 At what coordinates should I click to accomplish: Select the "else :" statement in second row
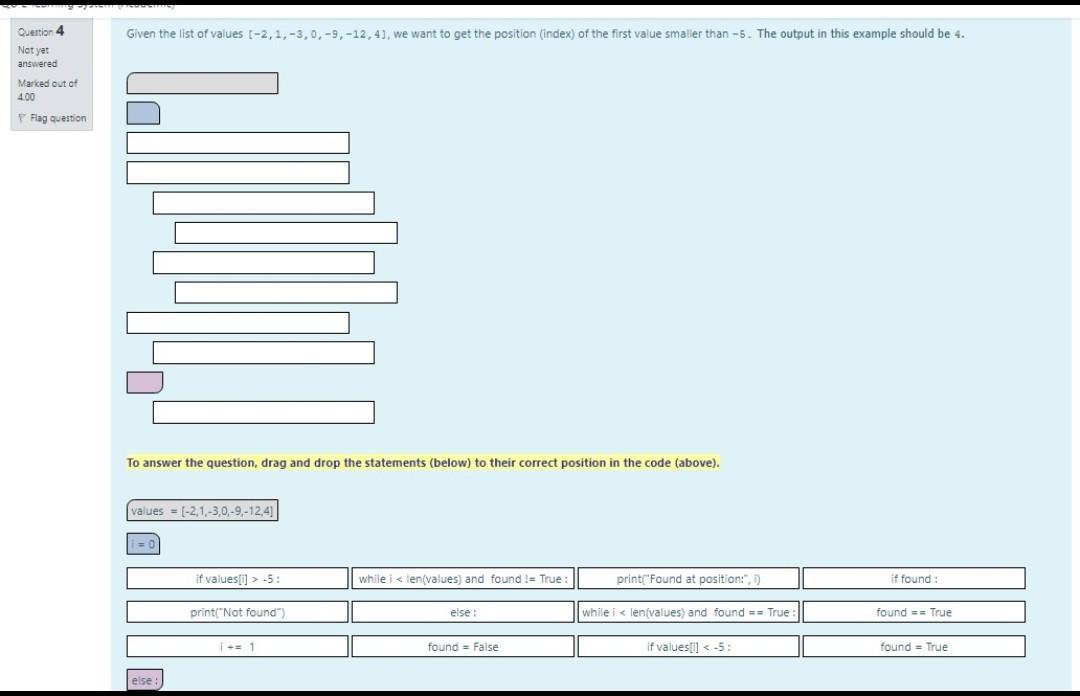click(x=462, y=612)
